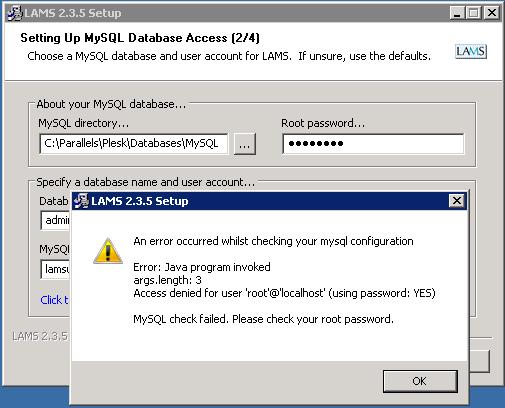505x408 pixels.
Task: Focus the MySQL directory path field
Action: click(x=134, y=144)
